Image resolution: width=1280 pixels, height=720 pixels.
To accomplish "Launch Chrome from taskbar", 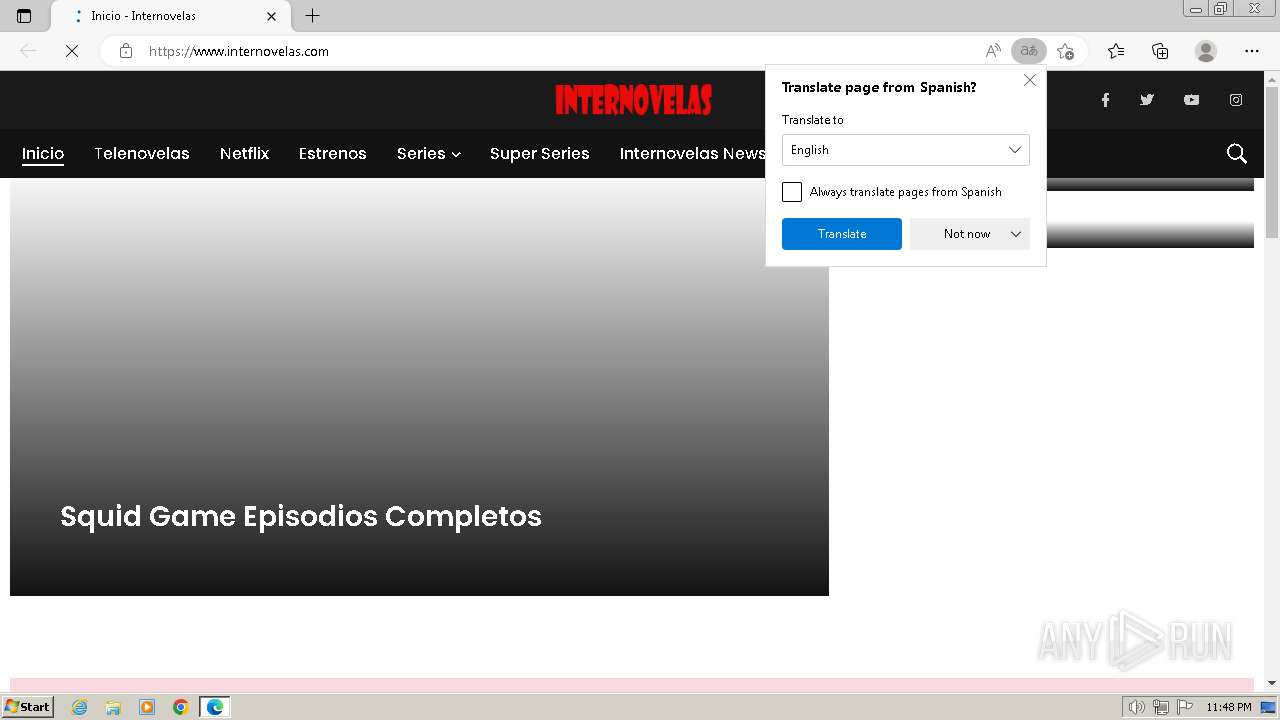I will click(x=180, y=707).
